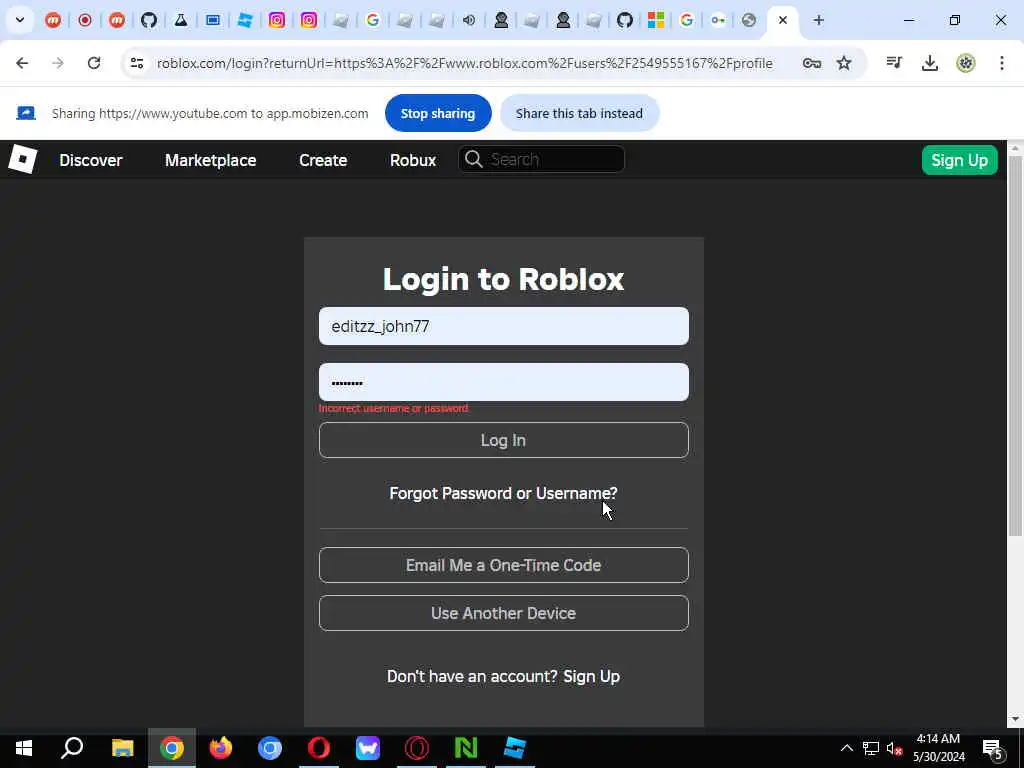This screenshot has width=1024, height=768.
Task: Open Create in Roblox navbar
Action: click(x=323, y=160)
